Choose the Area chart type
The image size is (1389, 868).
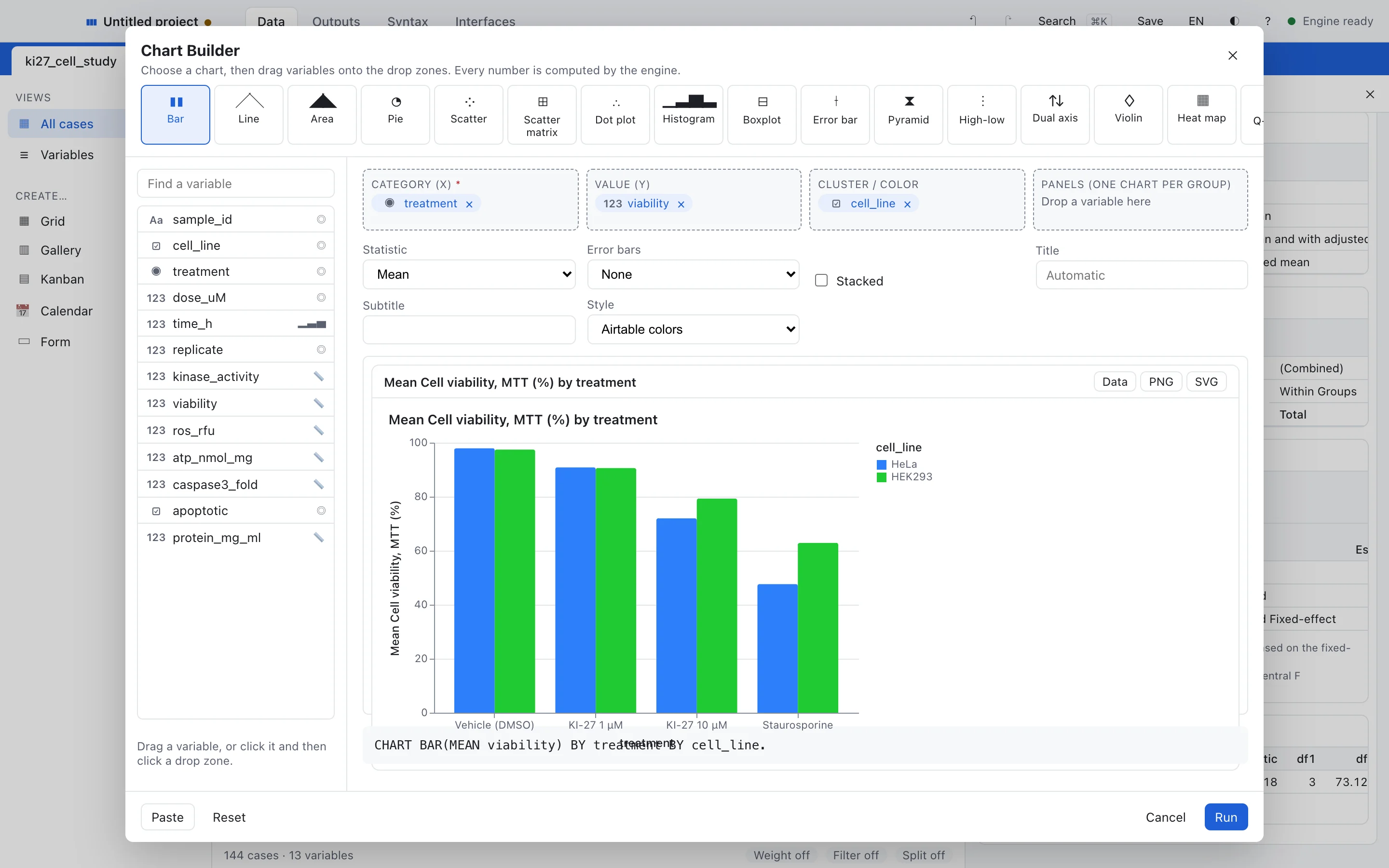coord(322,114)
